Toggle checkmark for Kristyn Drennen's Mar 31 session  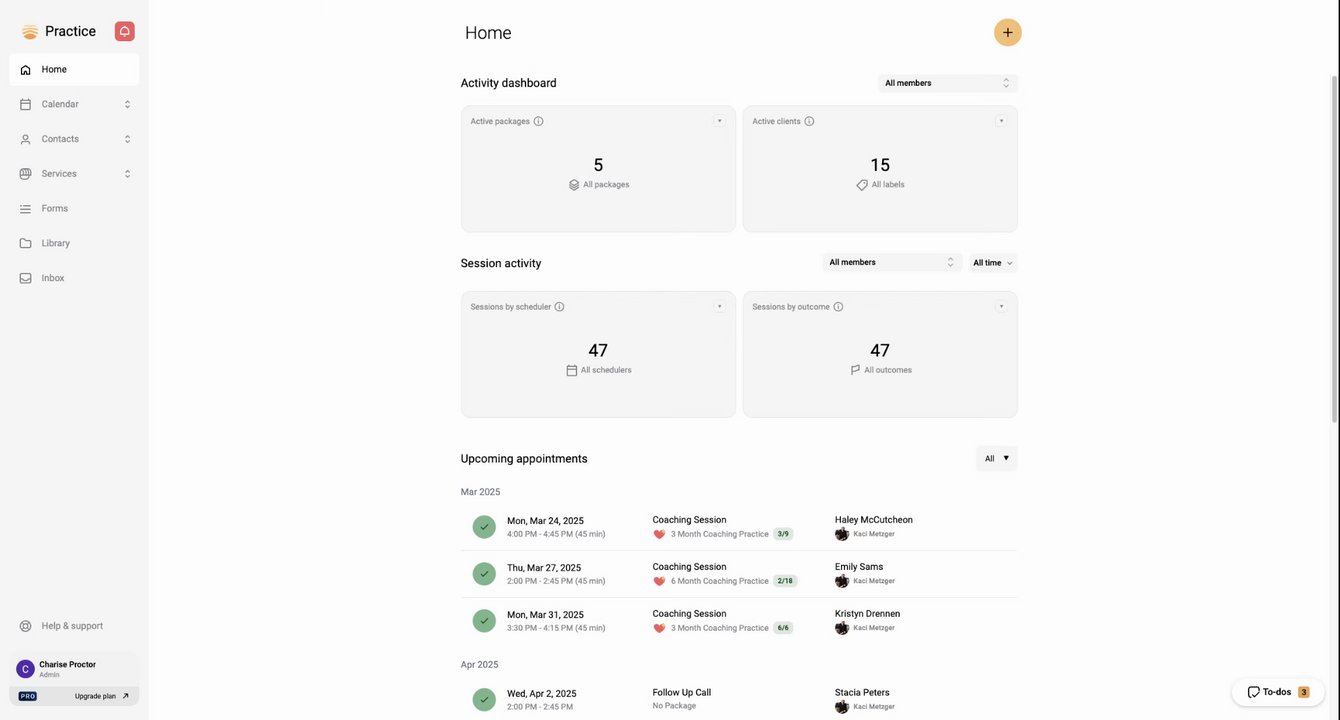[x=484, y=621]
